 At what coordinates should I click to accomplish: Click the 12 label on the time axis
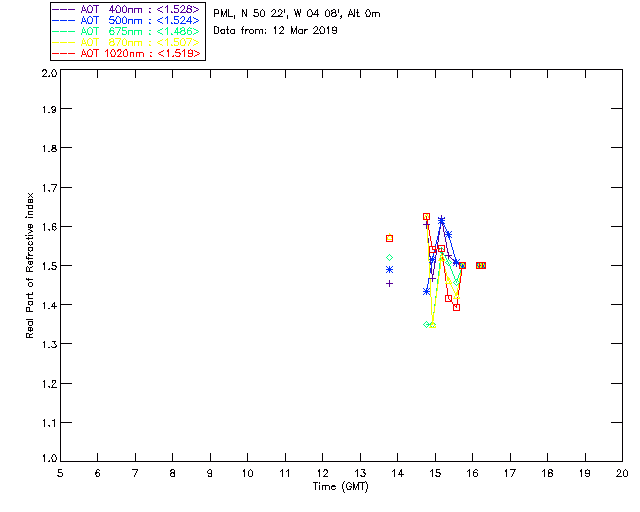point(322,473)
